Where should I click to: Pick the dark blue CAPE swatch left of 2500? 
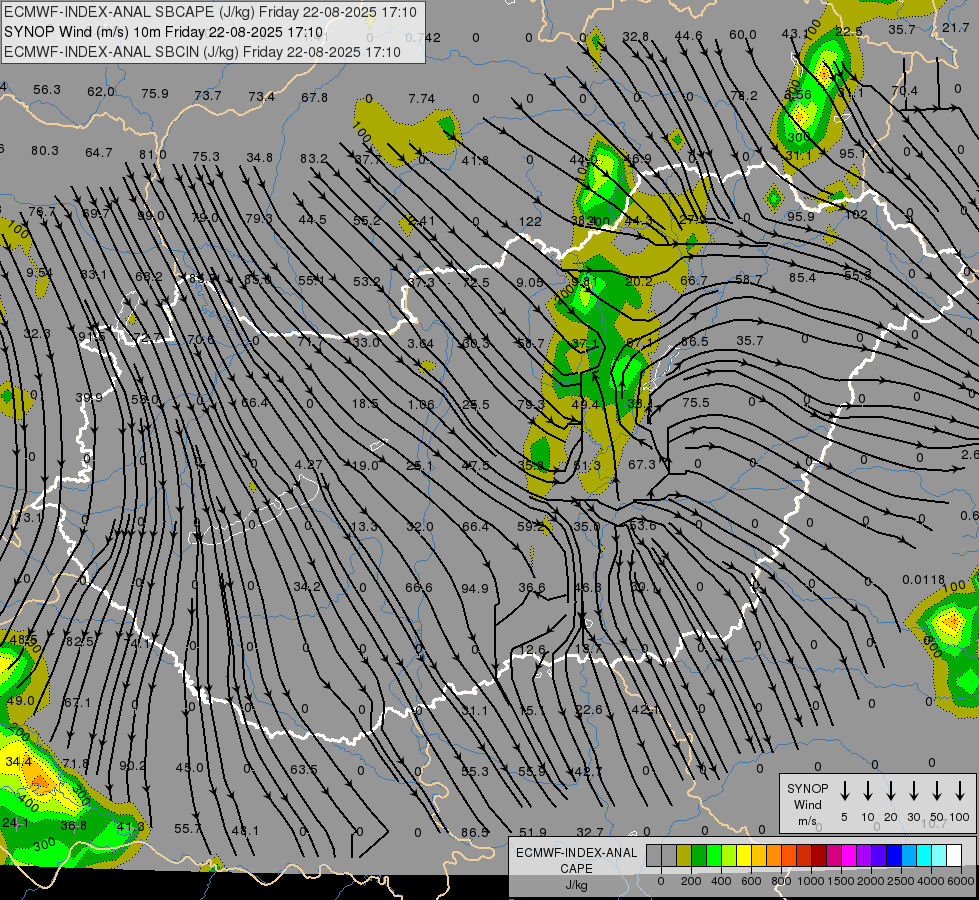tap(894, 856)
